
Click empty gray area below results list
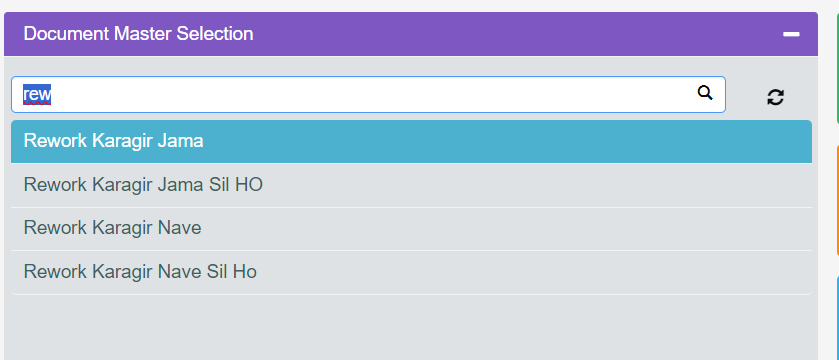[x=411, y=327]
